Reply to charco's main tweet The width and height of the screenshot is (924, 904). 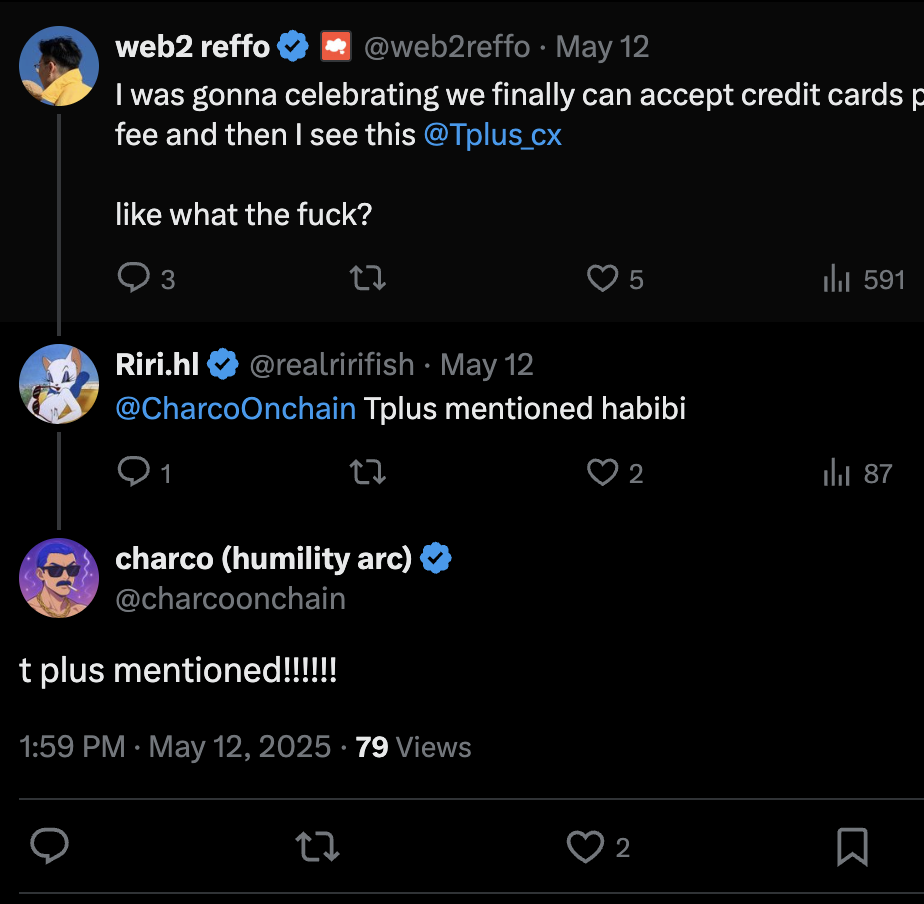(49, 848)
